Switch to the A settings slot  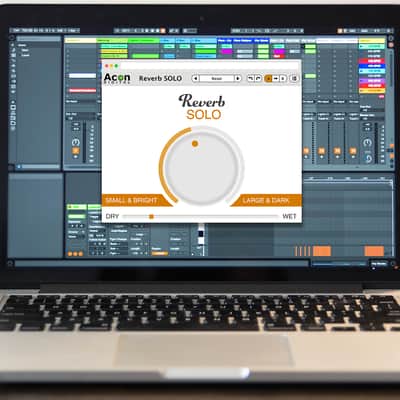click(x=268, y=79)
